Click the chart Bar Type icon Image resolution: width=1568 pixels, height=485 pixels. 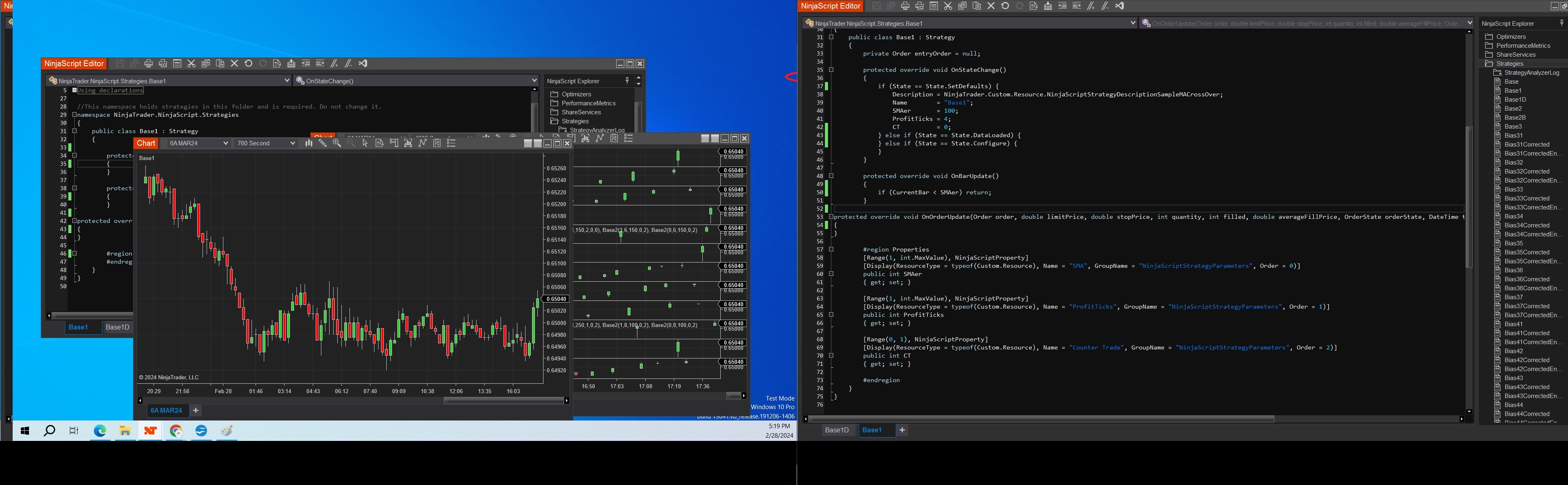pos(309,143)
